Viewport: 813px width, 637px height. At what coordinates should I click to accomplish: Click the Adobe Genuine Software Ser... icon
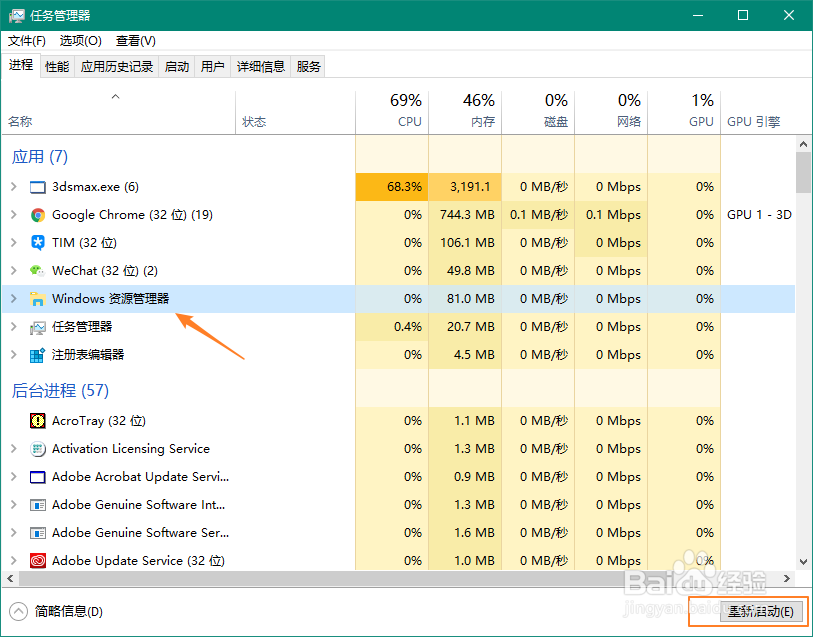(37, 533)
